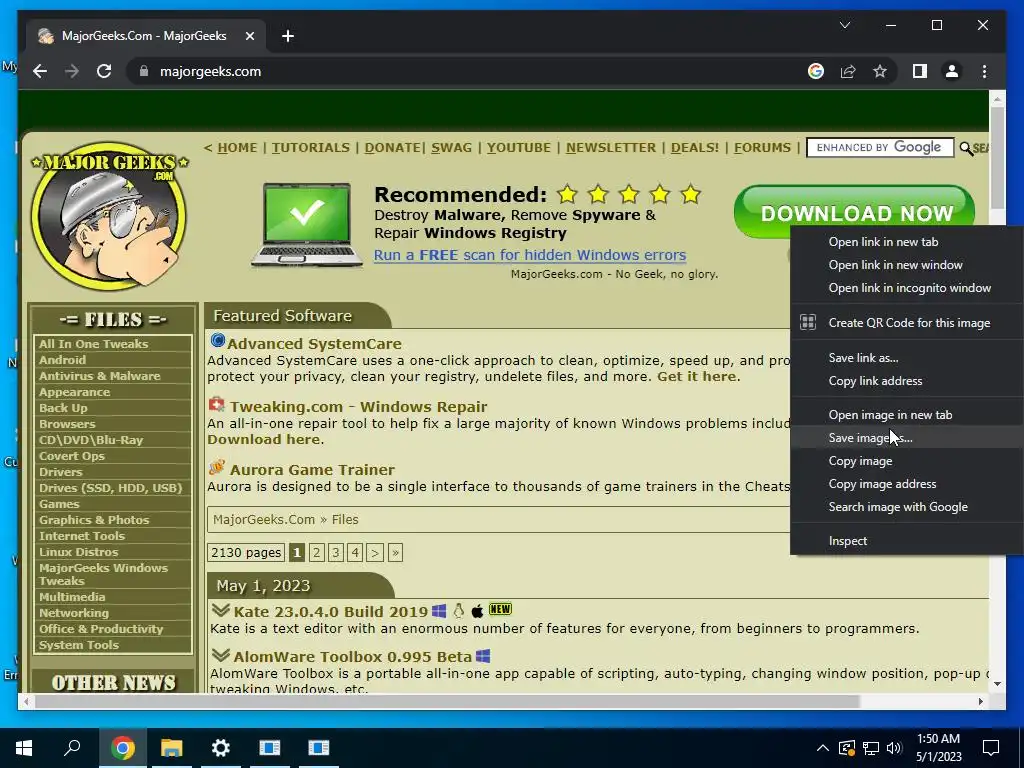The width and height of the screenshot is (1024, 768).
Task: Select Create QR Code for this image
Action: tap(907, 323)
